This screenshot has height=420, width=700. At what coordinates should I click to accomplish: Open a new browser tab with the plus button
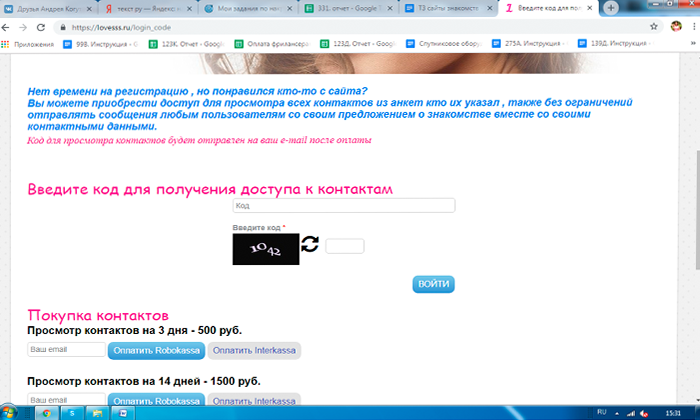[611, 8]
